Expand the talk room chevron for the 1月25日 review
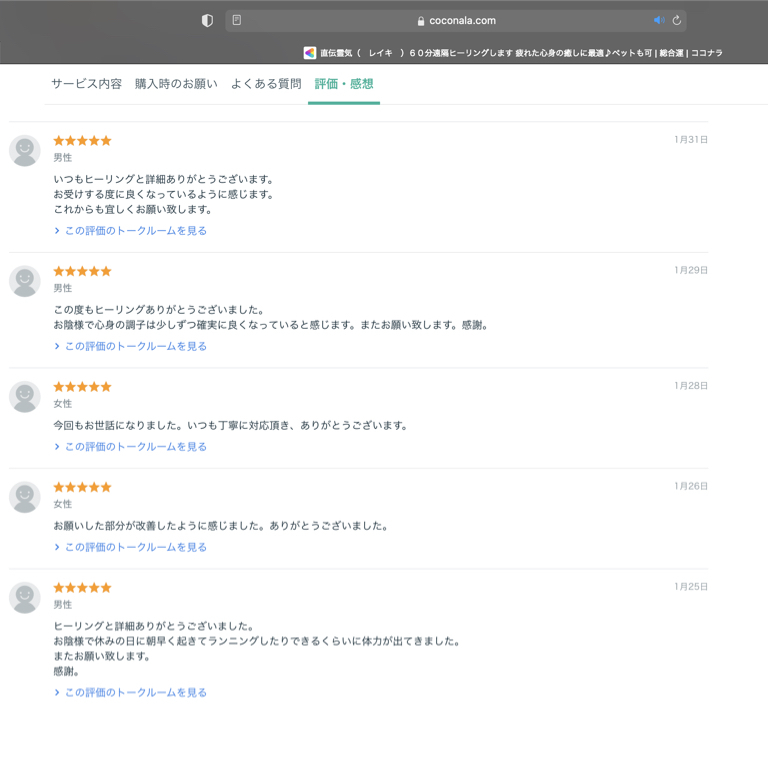The height and width of the screenshot is (768, 768). (x=57, y=693)
